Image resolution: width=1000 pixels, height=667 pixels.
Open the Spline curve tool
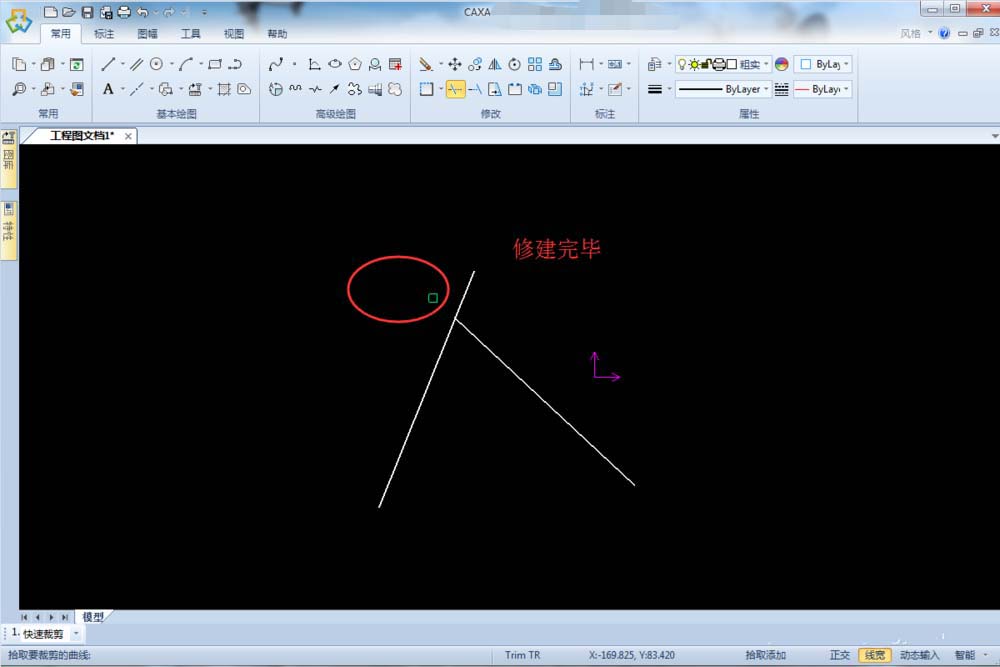tap(278, 63)
